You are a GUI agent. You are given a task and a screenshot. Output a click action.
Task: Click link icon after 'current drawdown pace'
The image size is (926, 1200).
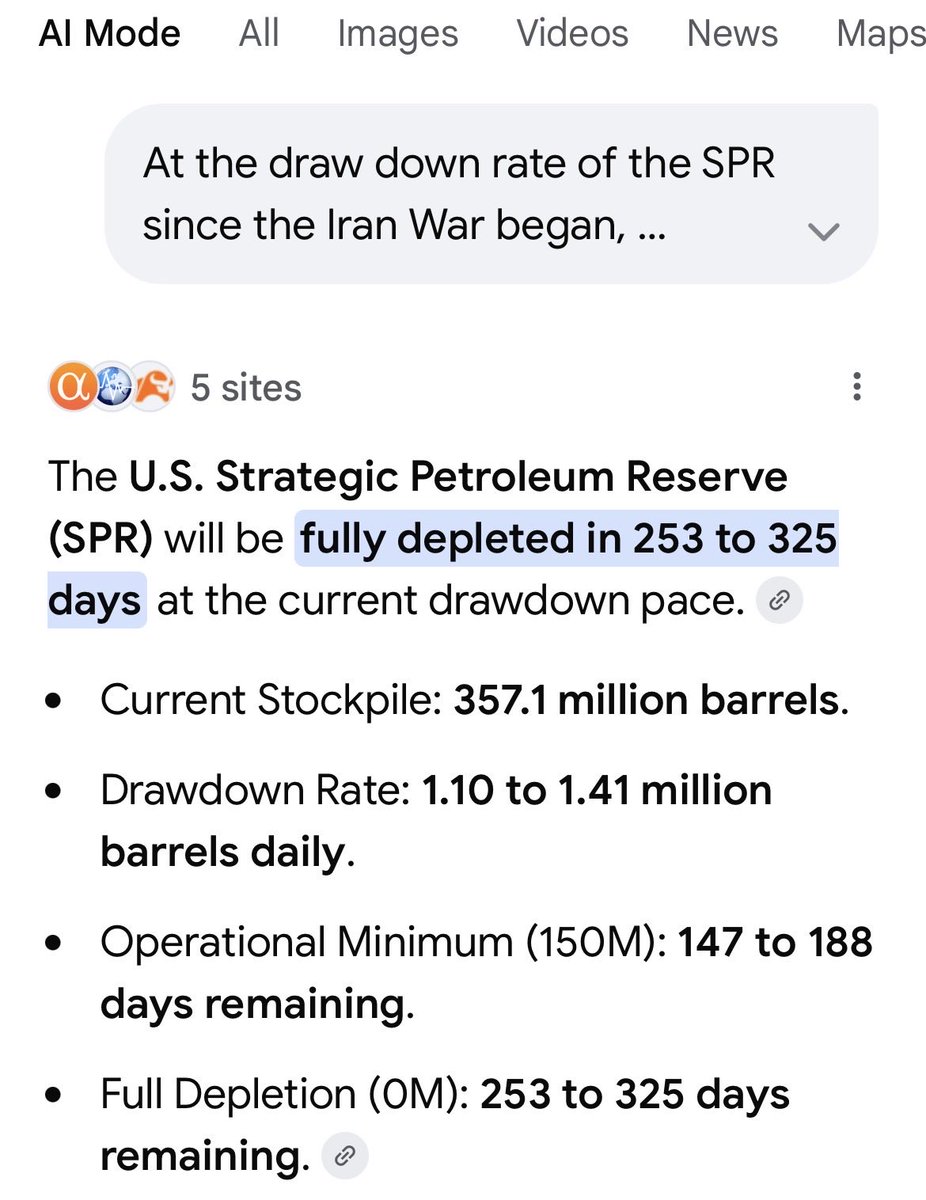click(x=780, y=601)
